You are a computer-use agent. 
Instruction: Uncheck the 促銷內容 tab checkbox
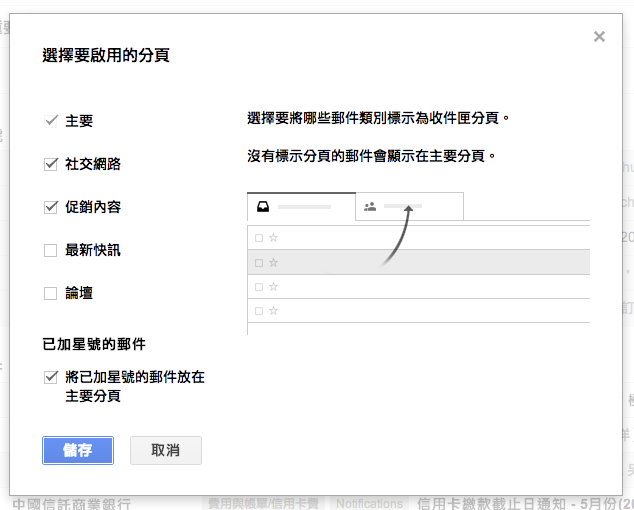click(x=51, y=207)
